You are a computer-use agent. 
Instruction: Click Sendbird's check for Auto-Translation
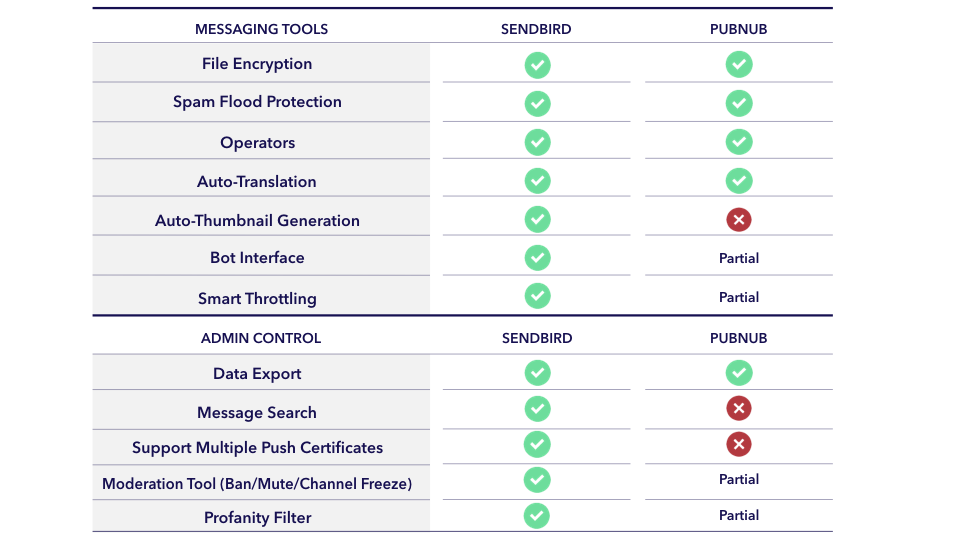[x=538, y=181]
